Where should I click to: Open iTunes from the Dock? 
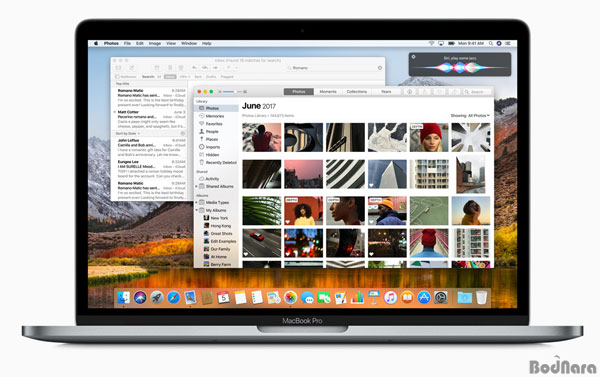pos(390,297)
